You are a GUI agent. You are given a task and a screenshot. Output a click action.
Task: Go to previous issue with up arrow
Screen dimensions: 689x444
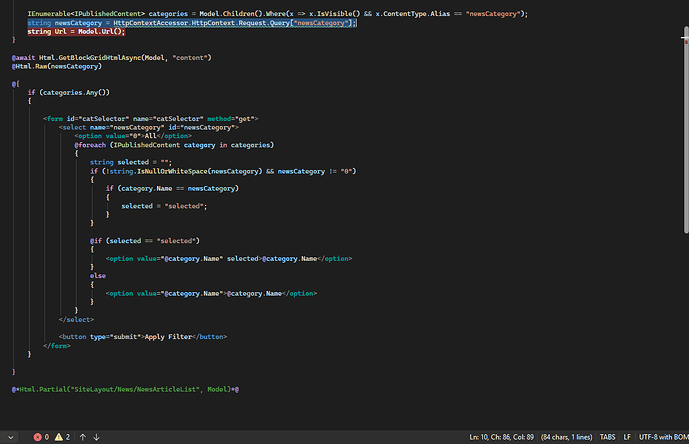click(83, 437)
